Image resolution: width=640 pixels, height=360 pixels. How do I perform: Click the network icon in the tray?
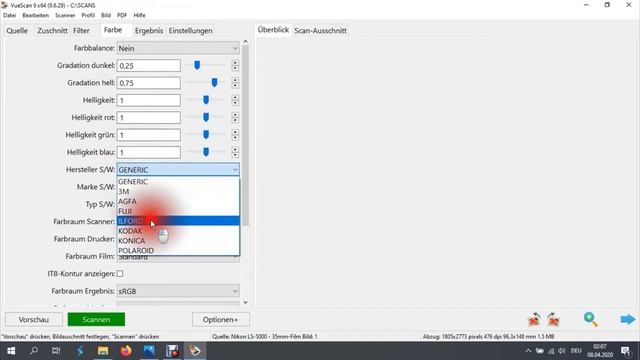coord(551,351)
